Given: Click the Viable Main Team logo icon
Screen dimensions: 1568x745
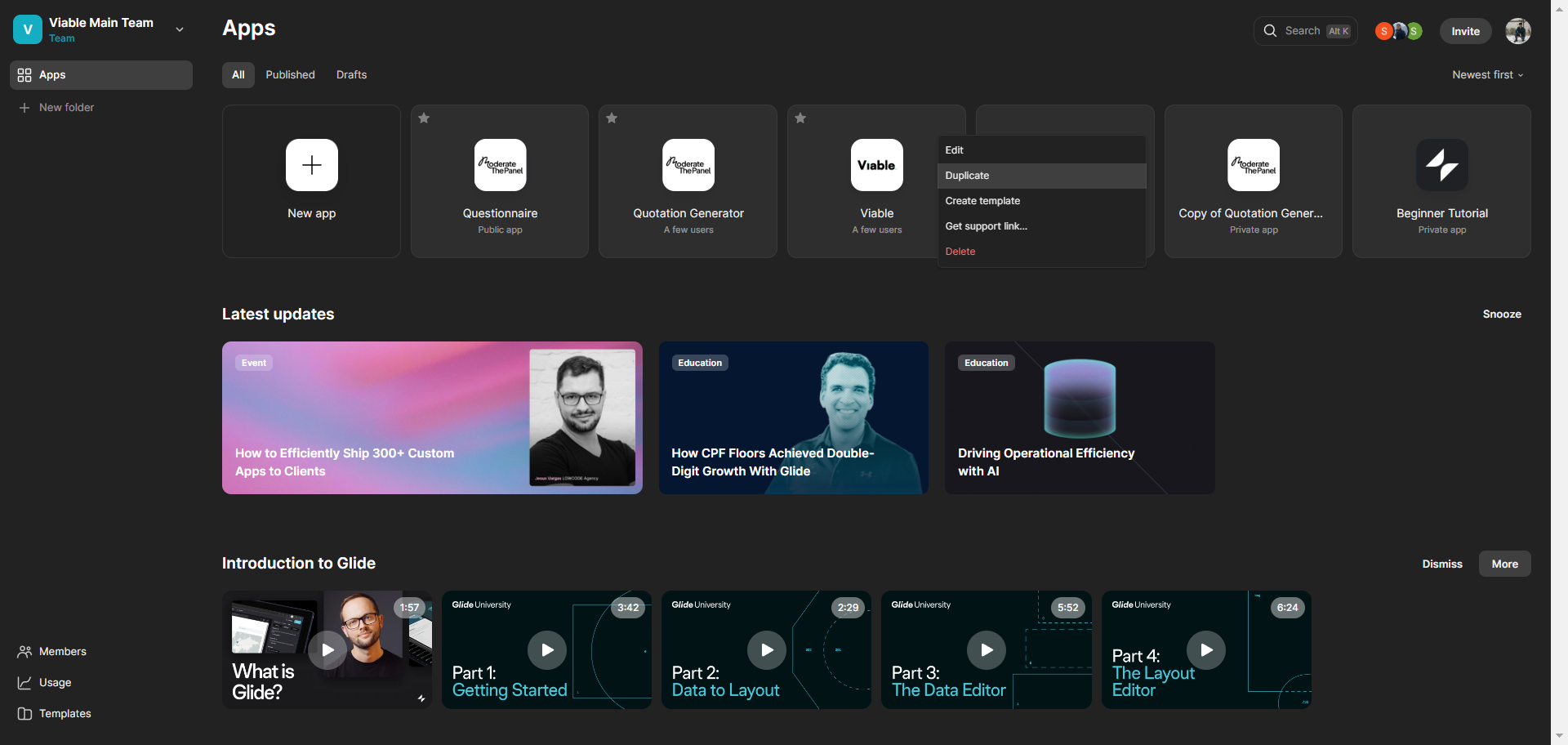Looking at the screenshot, I should pos(28,29).
